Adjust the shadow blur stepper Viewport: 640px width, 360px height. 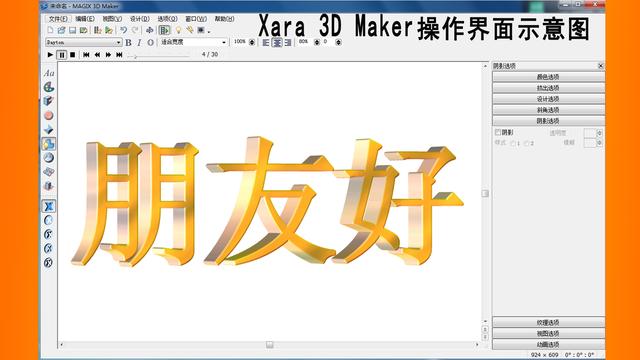click(x=599, y=142)
